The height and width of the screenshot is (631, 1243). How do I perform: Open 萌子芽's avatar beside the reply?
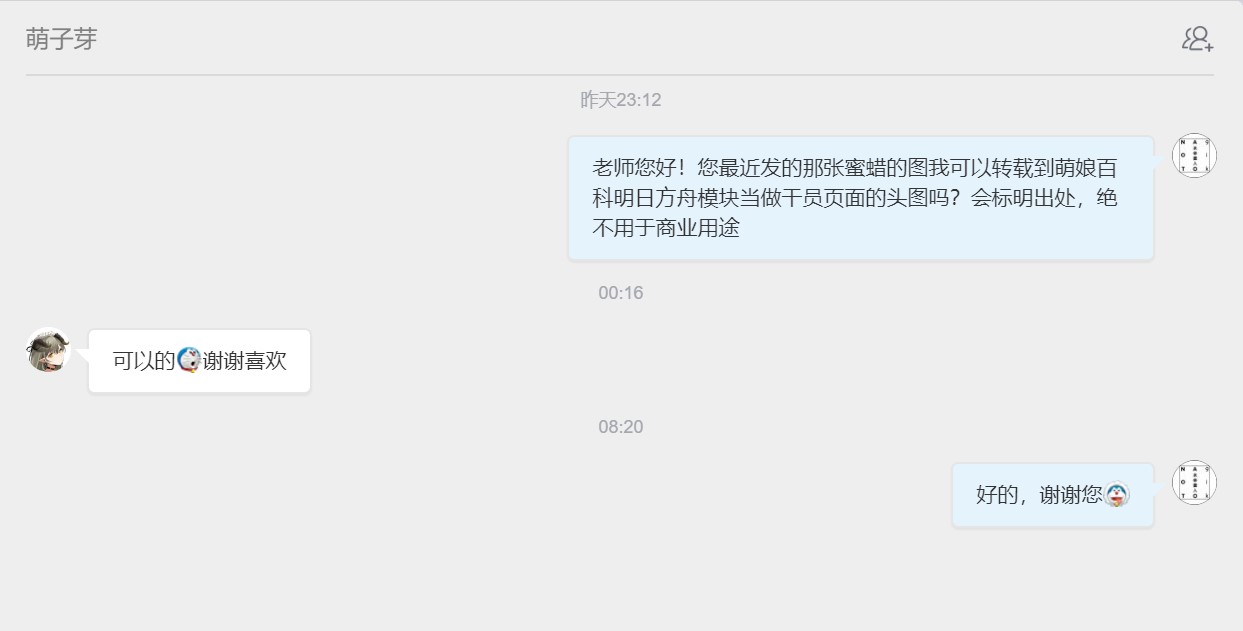[48, 351]
